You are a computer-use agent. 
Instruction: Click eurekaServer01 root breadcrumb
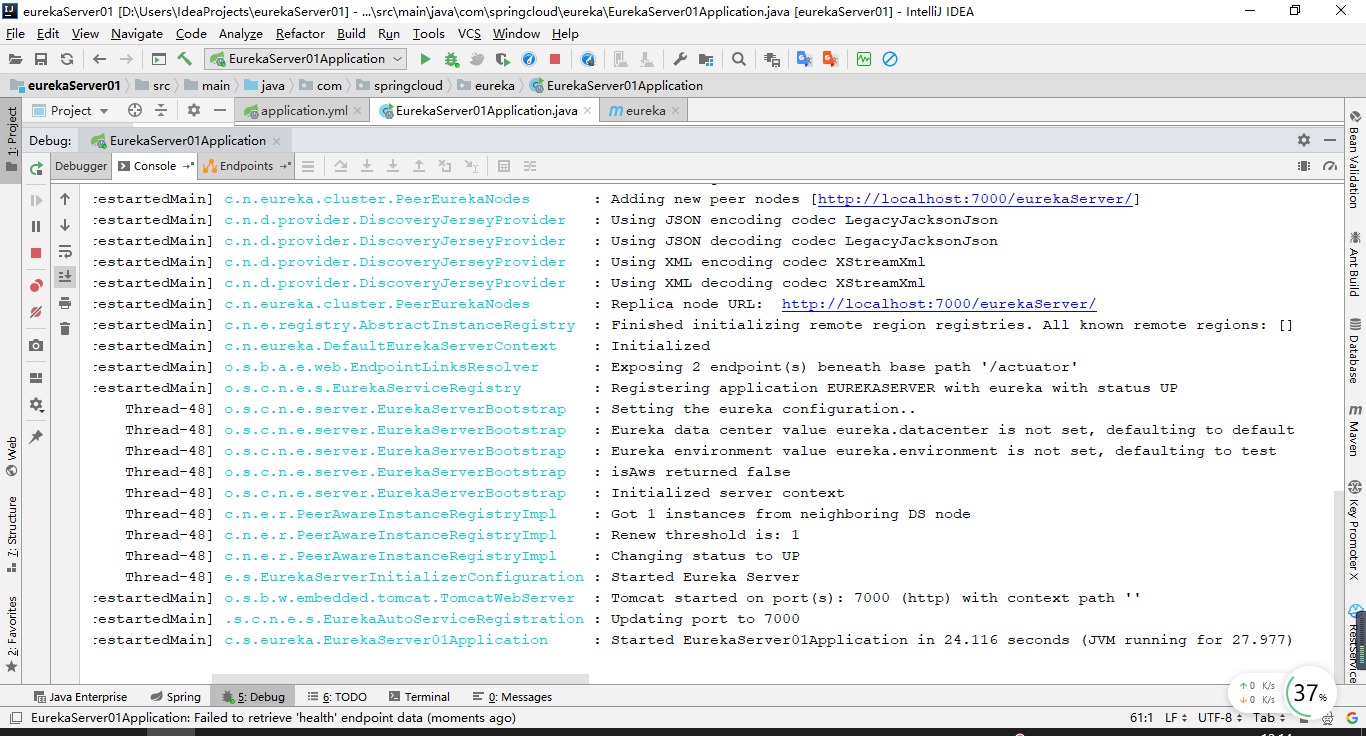pos(65,85)
